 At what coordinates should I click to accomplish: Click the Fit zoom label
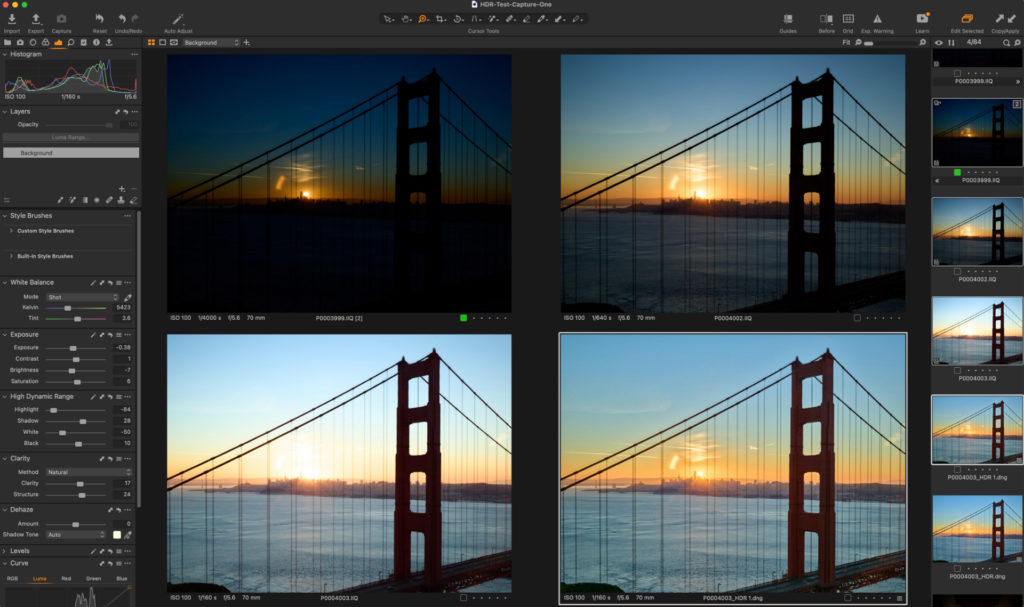point(846,42)
